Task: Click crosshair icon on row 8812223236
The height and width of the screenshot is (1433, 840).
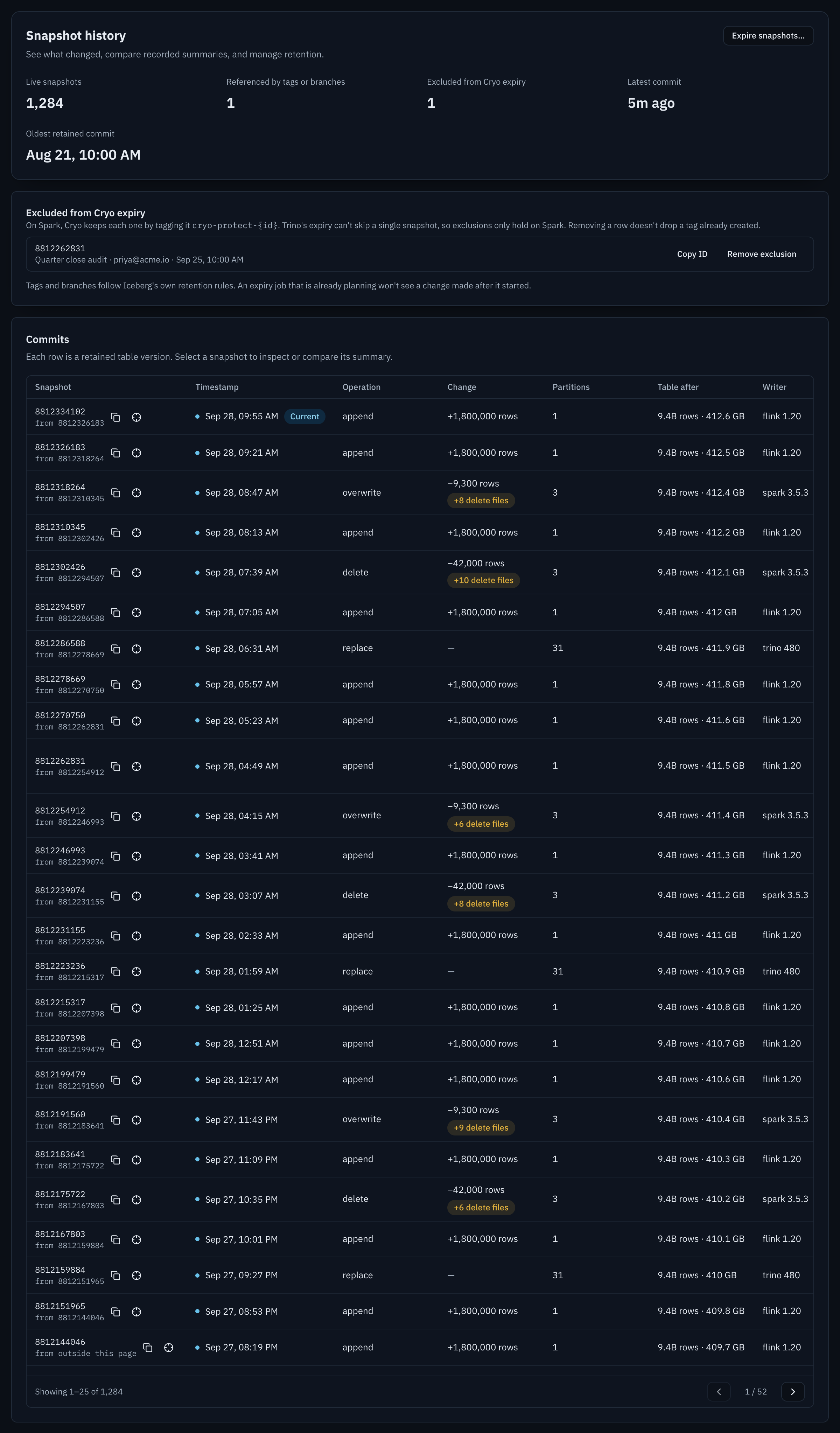Action: tap(136, 972)
